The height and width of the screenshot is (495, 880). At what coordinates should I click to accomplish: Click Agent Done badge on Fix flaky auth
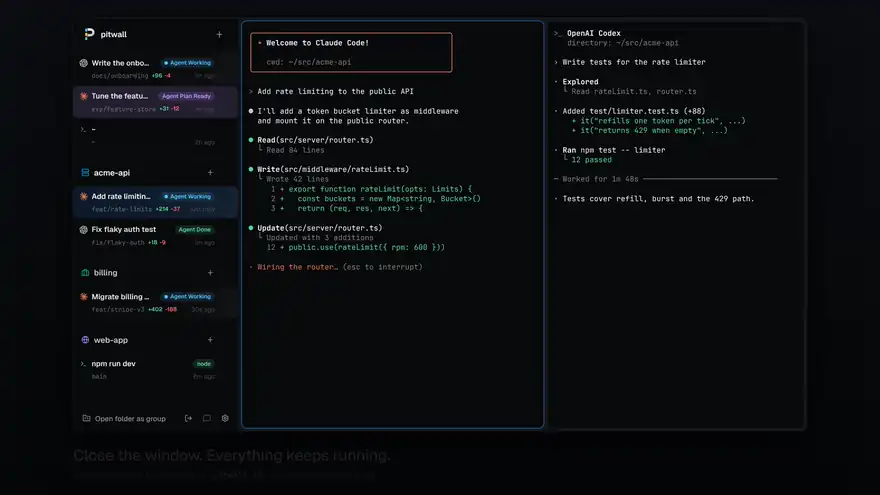tap(194, 230)
